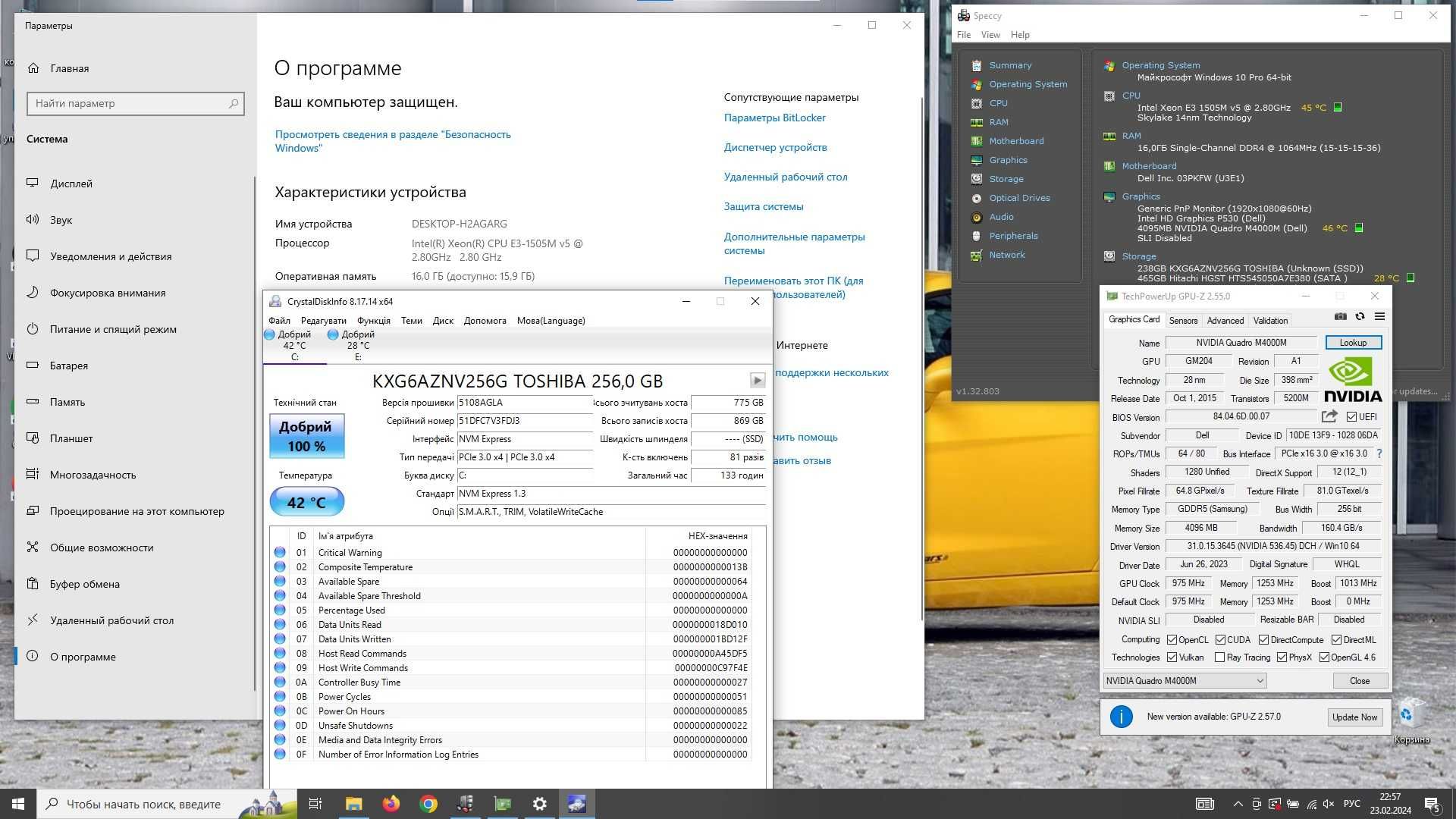The width and height of the screenshot is (1456, 819).
Task: Switch to GPU-Z Advanced tab
Action: tap(1225, 321)
